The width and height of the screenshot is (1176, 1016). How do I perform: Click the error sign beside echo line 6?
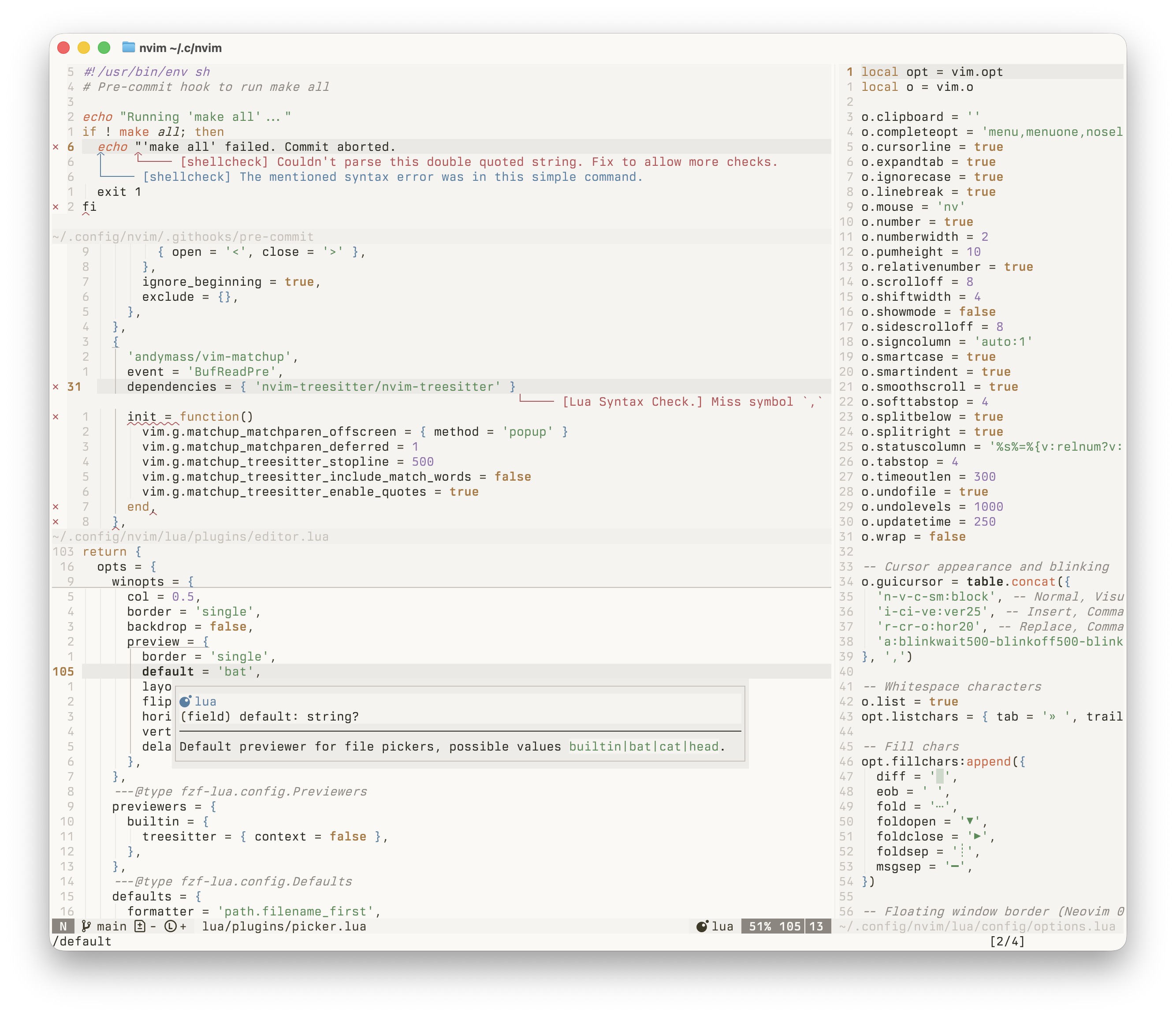[56, 147]
